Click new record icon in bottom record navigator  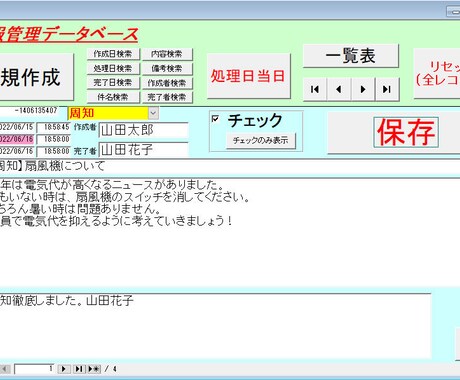(94, 369)
